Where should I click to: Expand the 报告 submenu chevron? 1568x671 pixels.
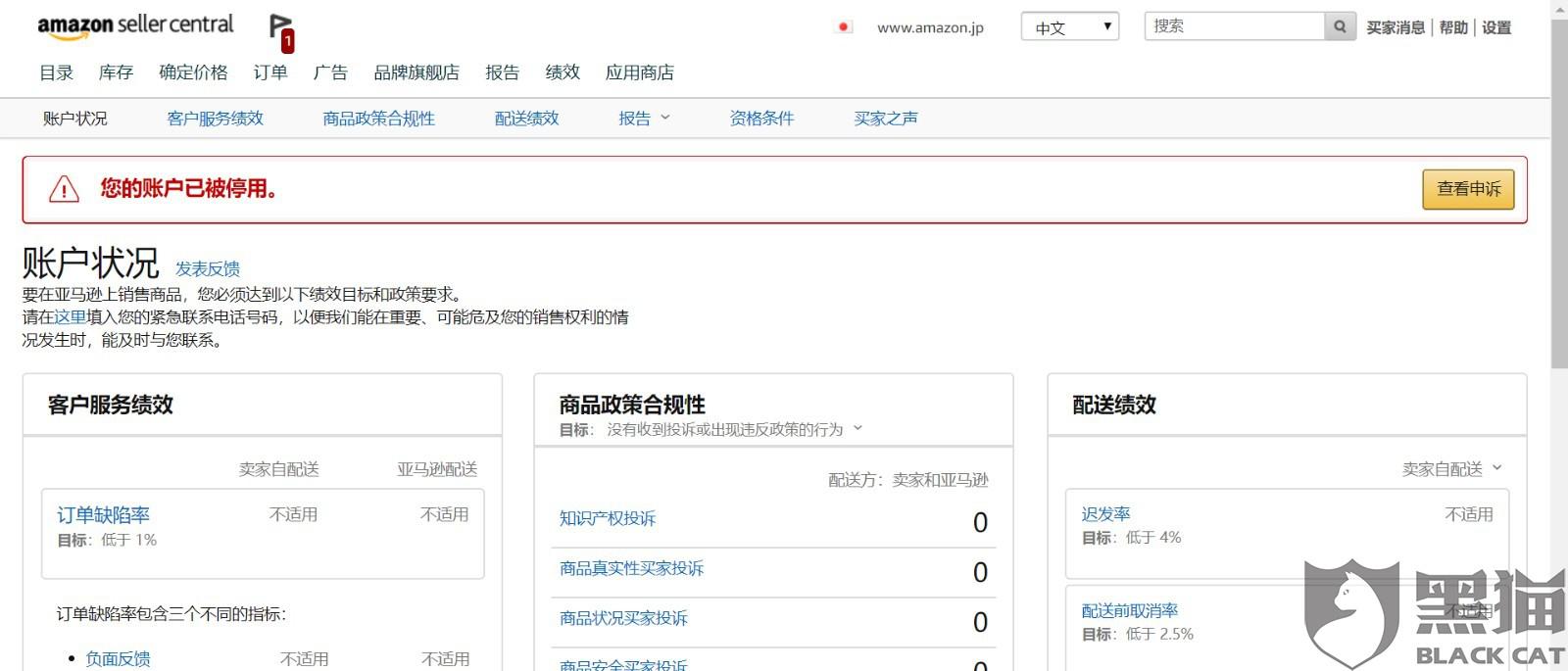click(x=665, y=118)
